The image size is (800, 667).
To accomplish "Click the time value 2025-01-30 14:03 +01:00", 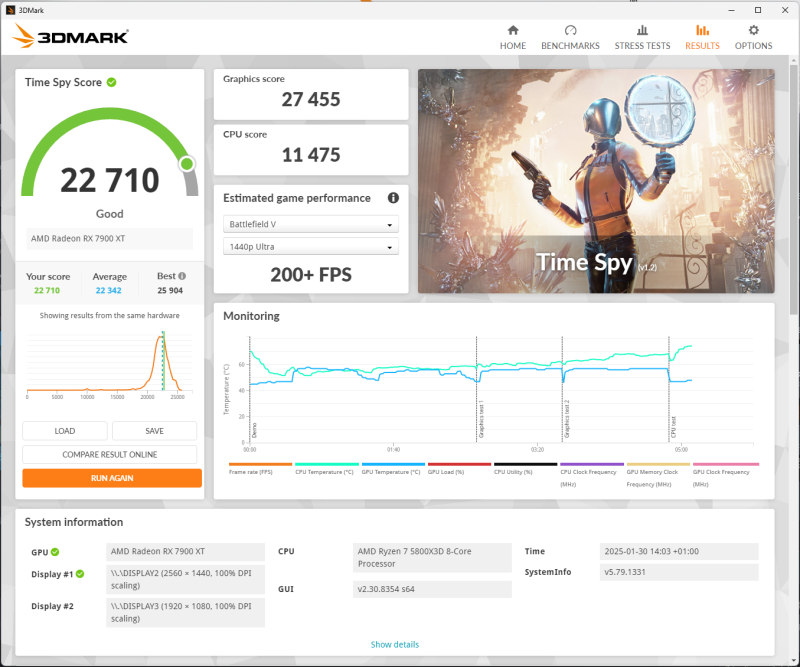I will tap(679, 551).
